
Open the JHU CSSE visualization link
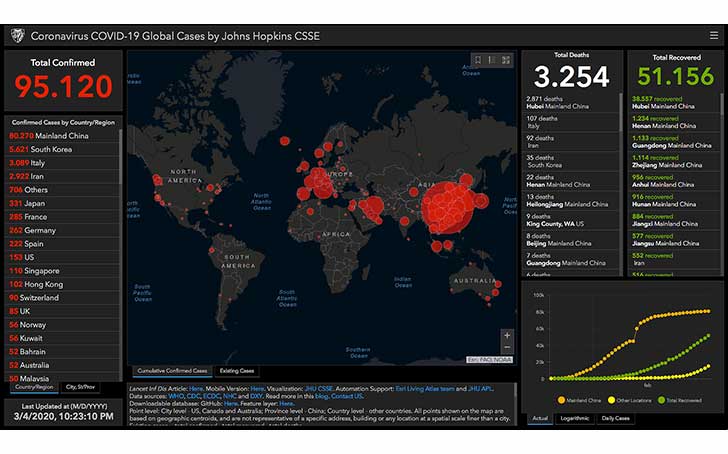(x=318, y=389)
